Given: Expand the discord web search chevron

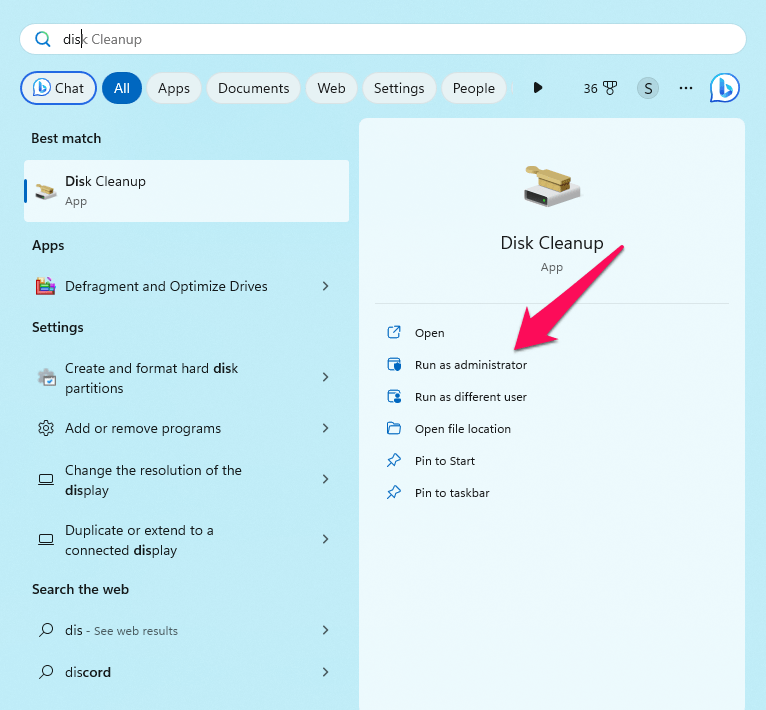Looking at the screenshot, I should click(x=326, y=672).
